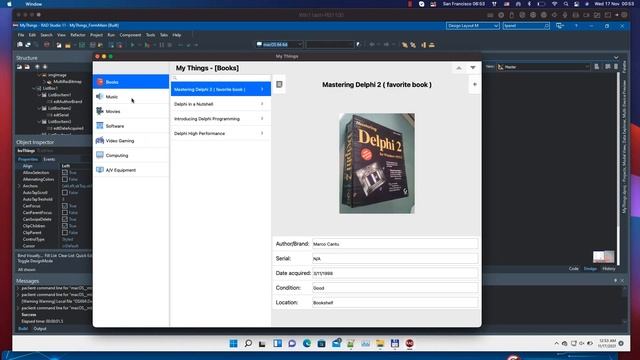
Task: Click the Author/Brand input field
Action: click(395, 244)
